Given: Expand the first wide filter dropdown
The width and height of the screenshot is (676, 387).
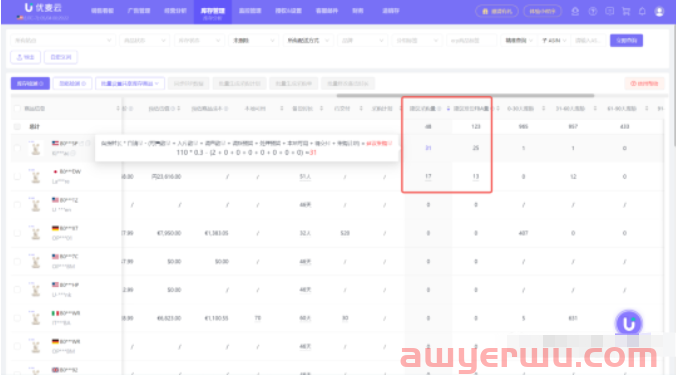Looking at the screenshot, I should click(63, 41).
